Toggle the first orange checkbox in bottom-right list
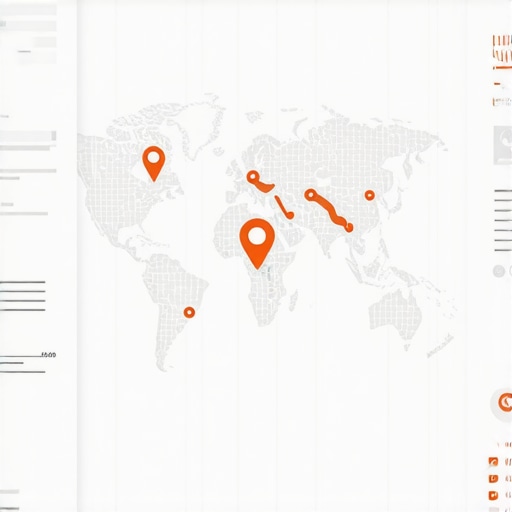 coord(493,461)
